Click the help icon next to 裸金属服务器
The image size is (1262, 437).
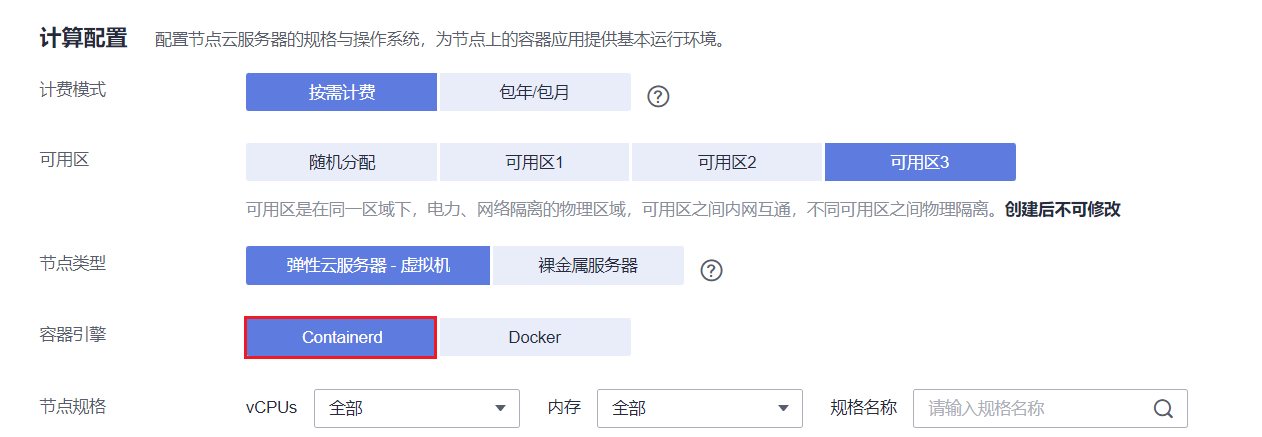711,270
